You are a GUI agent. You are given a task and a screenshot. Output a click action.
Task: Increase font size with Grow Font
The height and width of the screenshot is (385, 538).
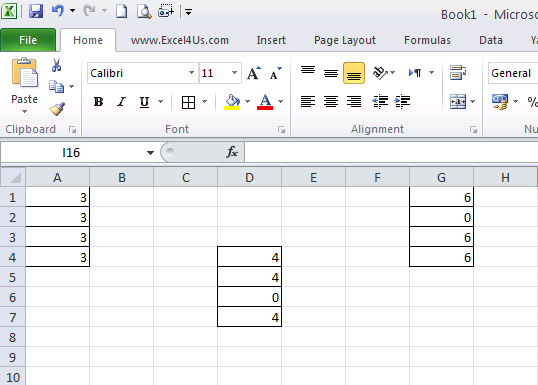point(254,73)
